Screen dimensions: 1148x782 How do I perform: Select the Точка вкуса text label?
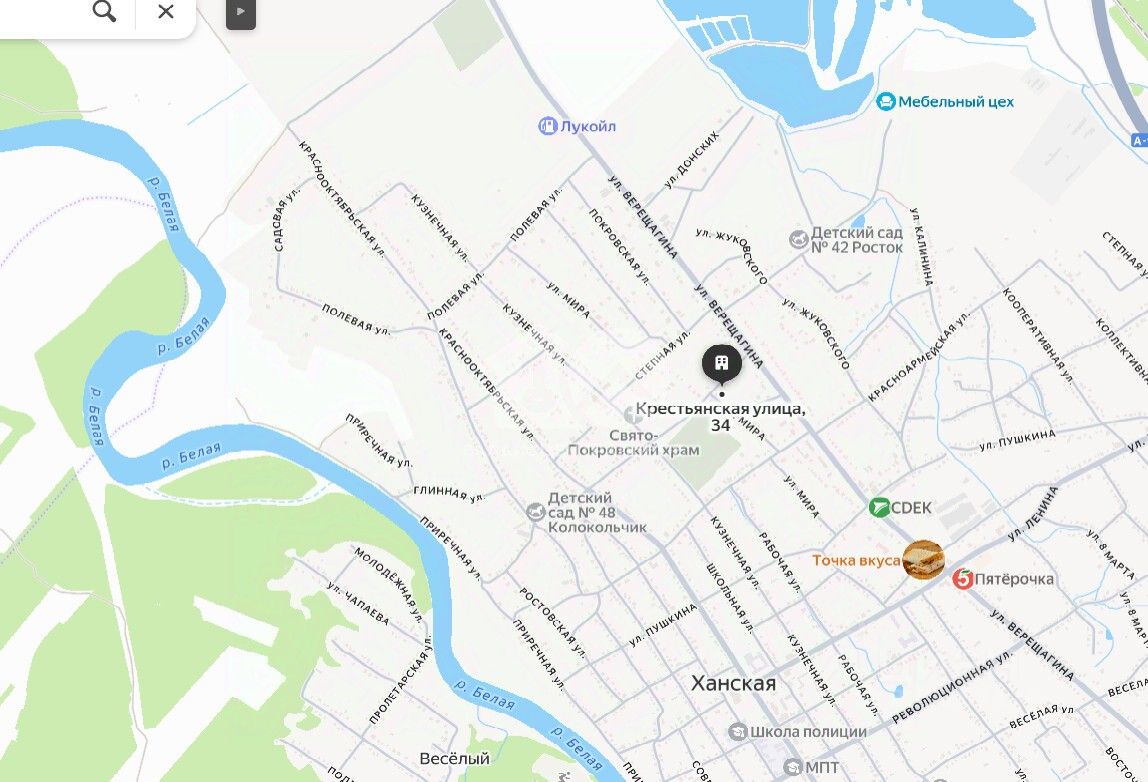(x=857, y=560)
